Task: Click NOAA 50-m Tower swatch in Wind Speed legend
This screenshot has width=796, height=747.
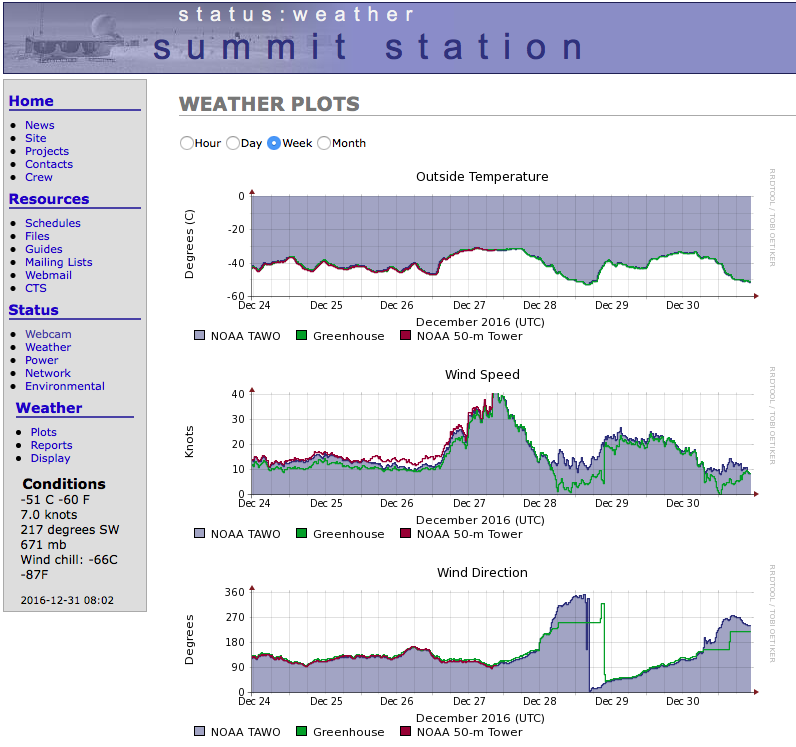Action: 405,533
